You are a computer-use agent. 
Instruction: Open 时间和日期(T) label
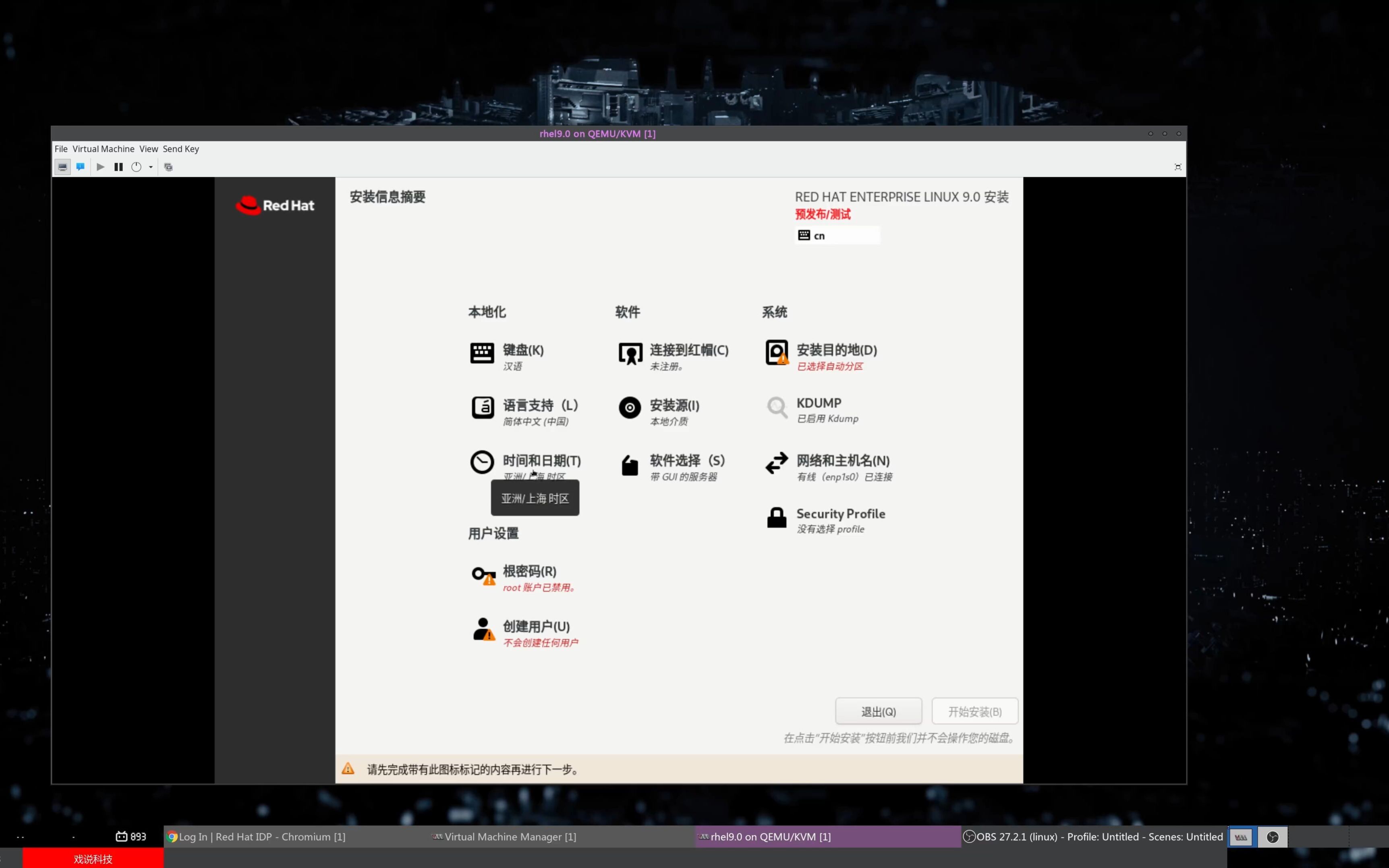(542, 460)
